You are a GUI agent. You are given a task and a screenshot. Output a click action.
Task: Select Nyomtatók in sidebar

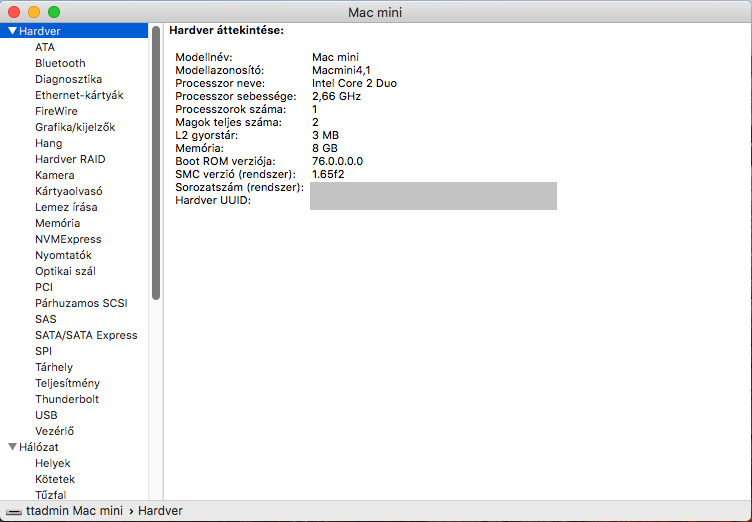click(63, 255)
